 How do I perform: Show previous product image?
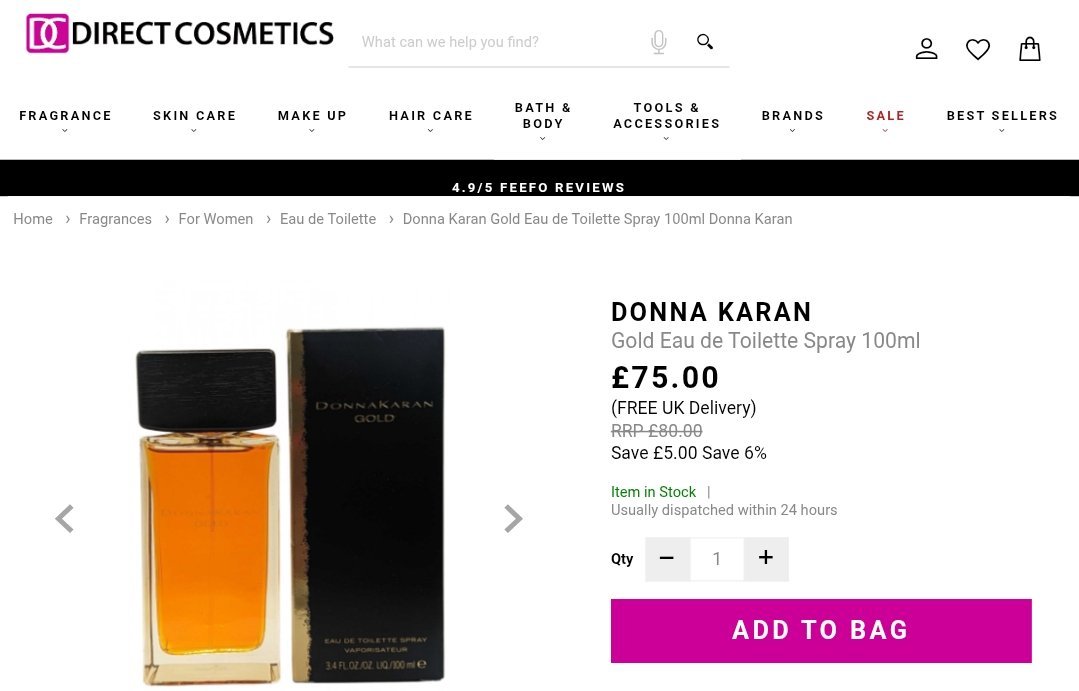click(65, 519)
